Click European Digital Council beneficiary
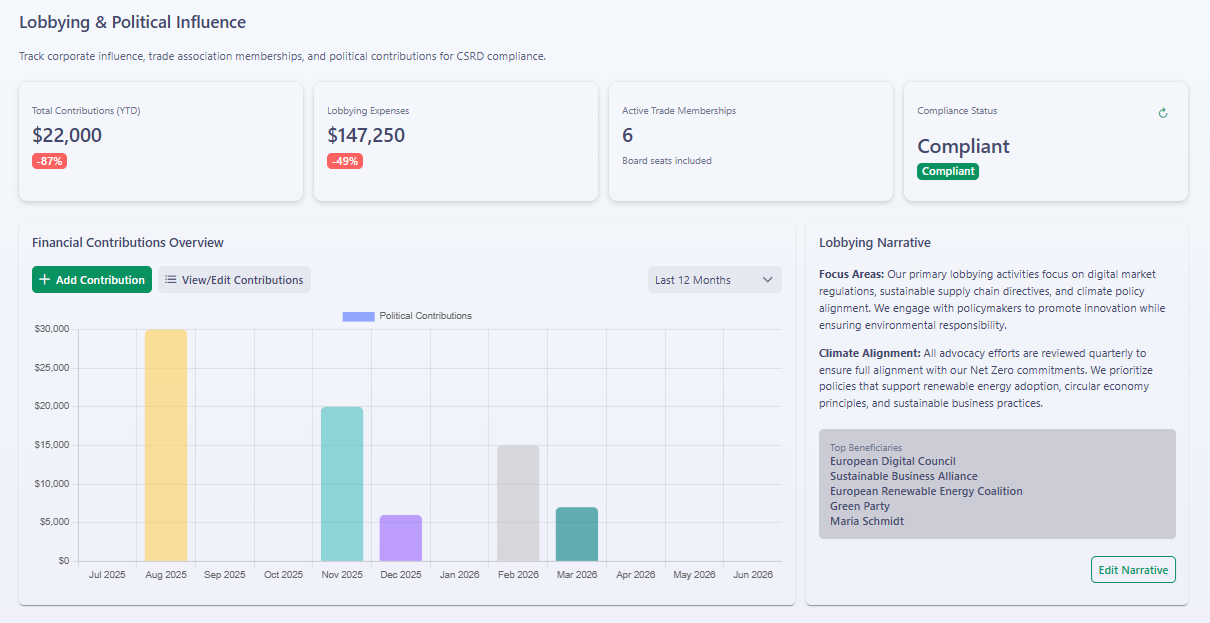This screenshot has height=623, width=1210. [893, 461]
